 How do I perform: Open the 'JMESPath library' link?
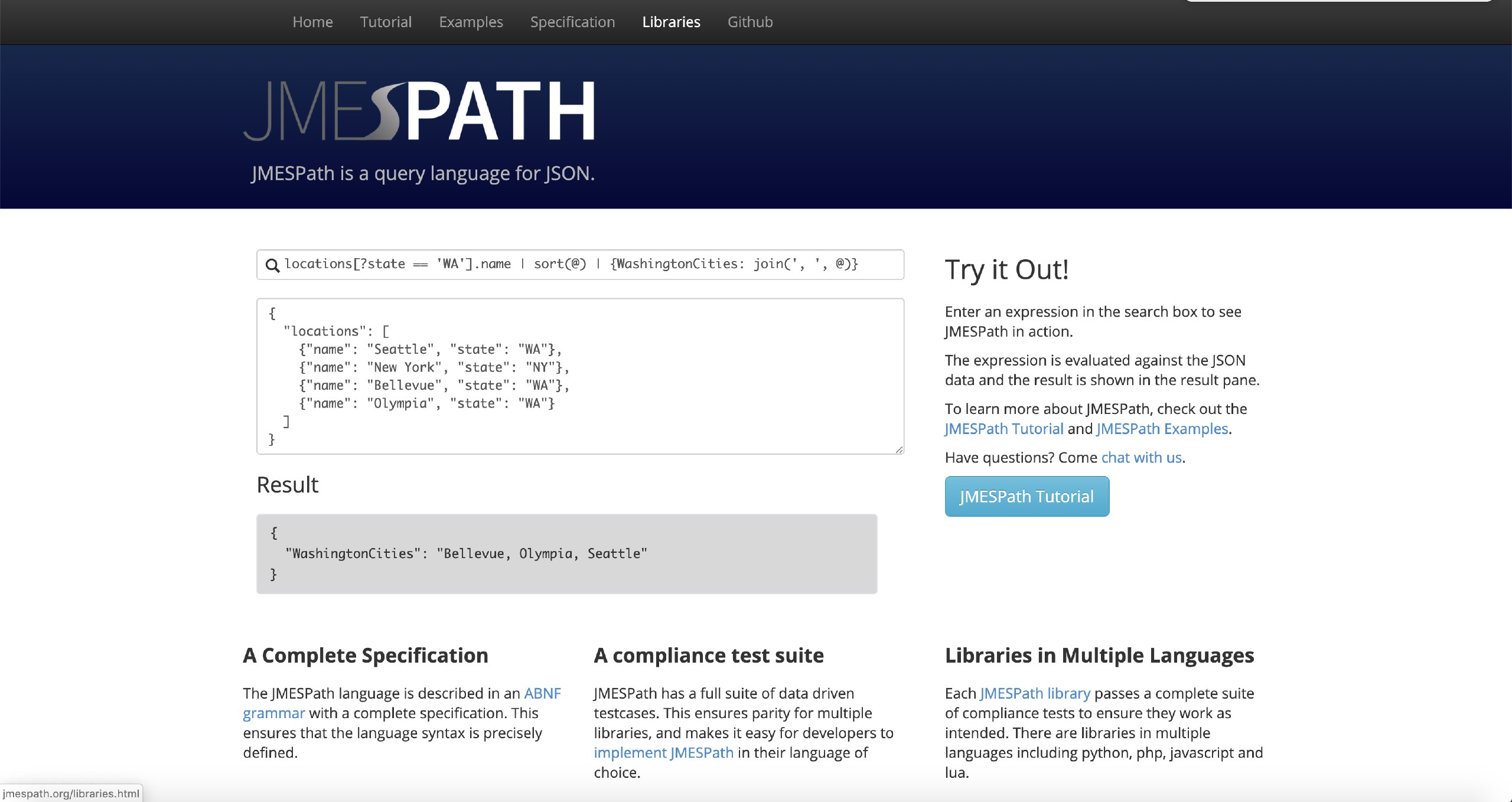point(1035,693)
